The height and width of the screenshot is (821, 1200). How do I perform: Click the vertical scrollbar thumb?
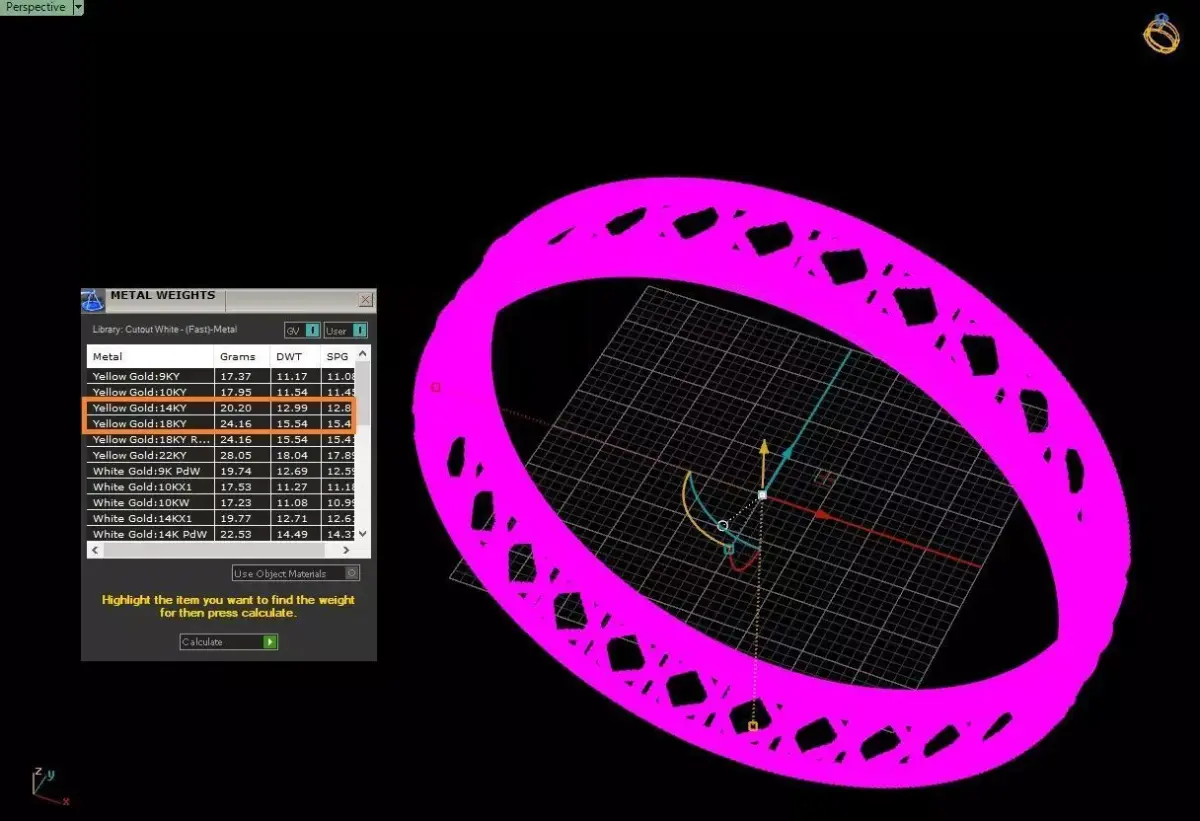[363, 392]
